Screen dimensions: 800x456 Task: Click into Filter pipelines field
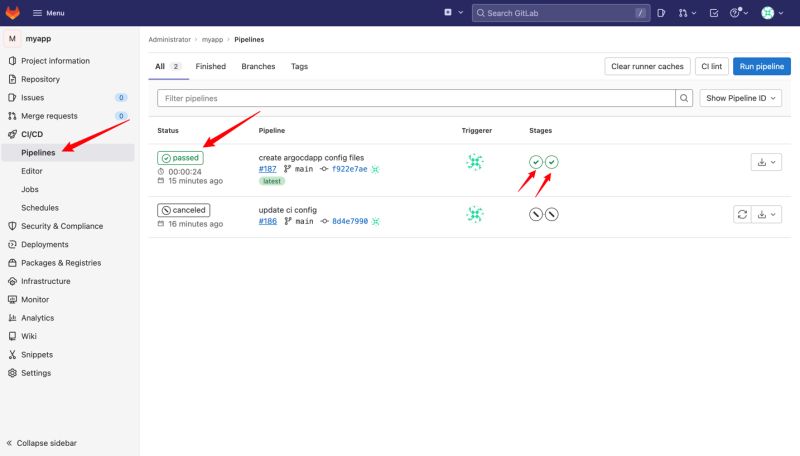(x=416, y=98)
